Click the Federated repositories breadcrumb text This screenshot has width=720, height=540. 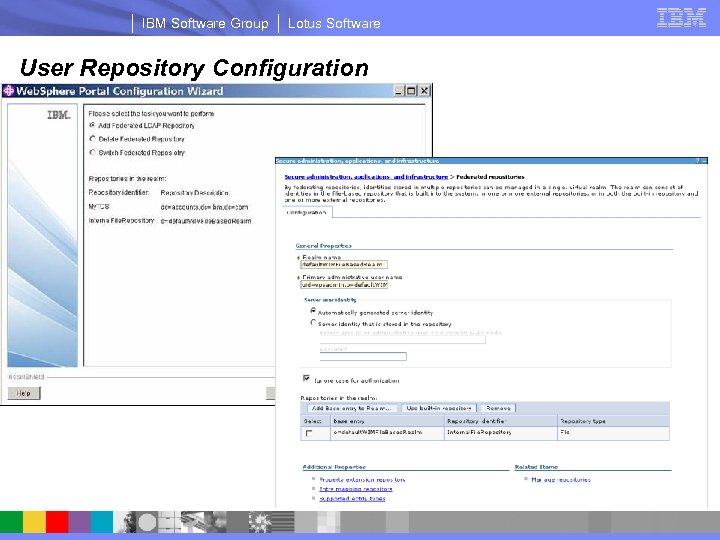tap(490, 177)
